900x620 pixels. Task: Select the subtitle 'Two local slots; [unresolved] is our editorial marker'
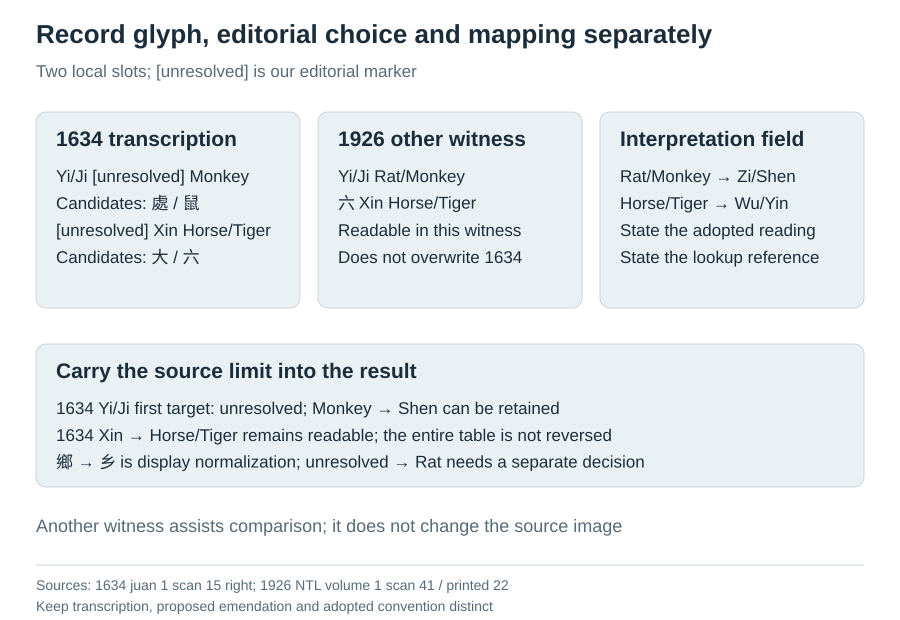(x=226, y=72)
